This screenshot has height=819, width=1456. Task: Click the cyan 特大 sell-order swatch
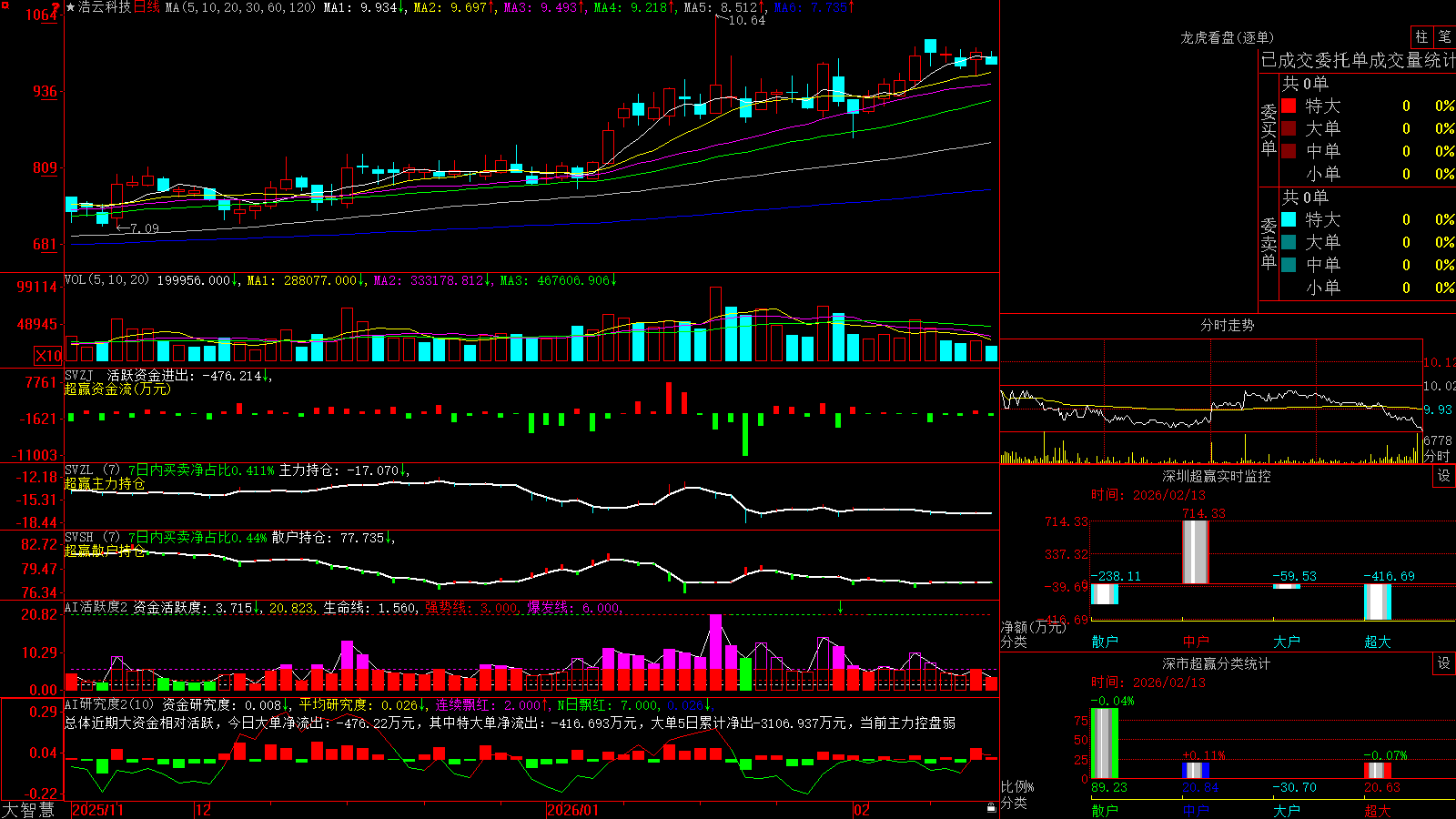1289,219
